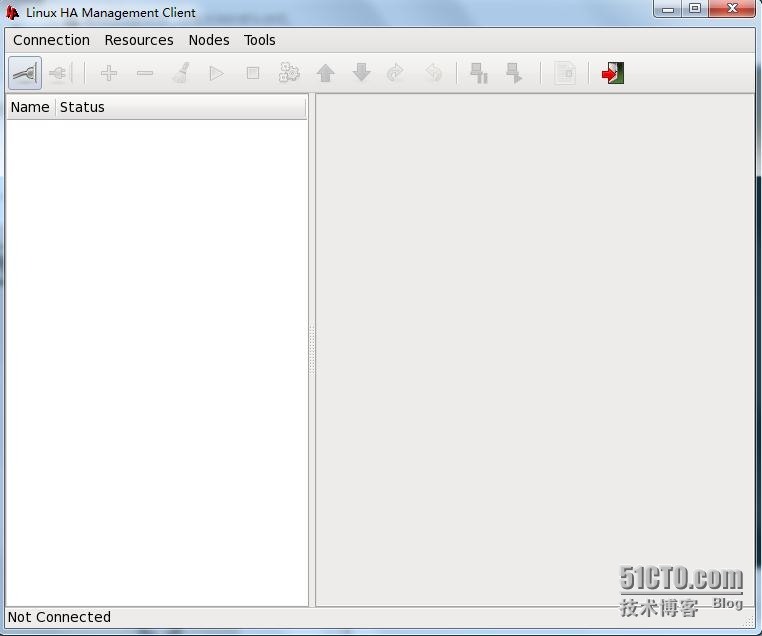Image resolution: width=762 pixels, height=636 pixels.
Task: Open the Tools menu
Action: 260,40
